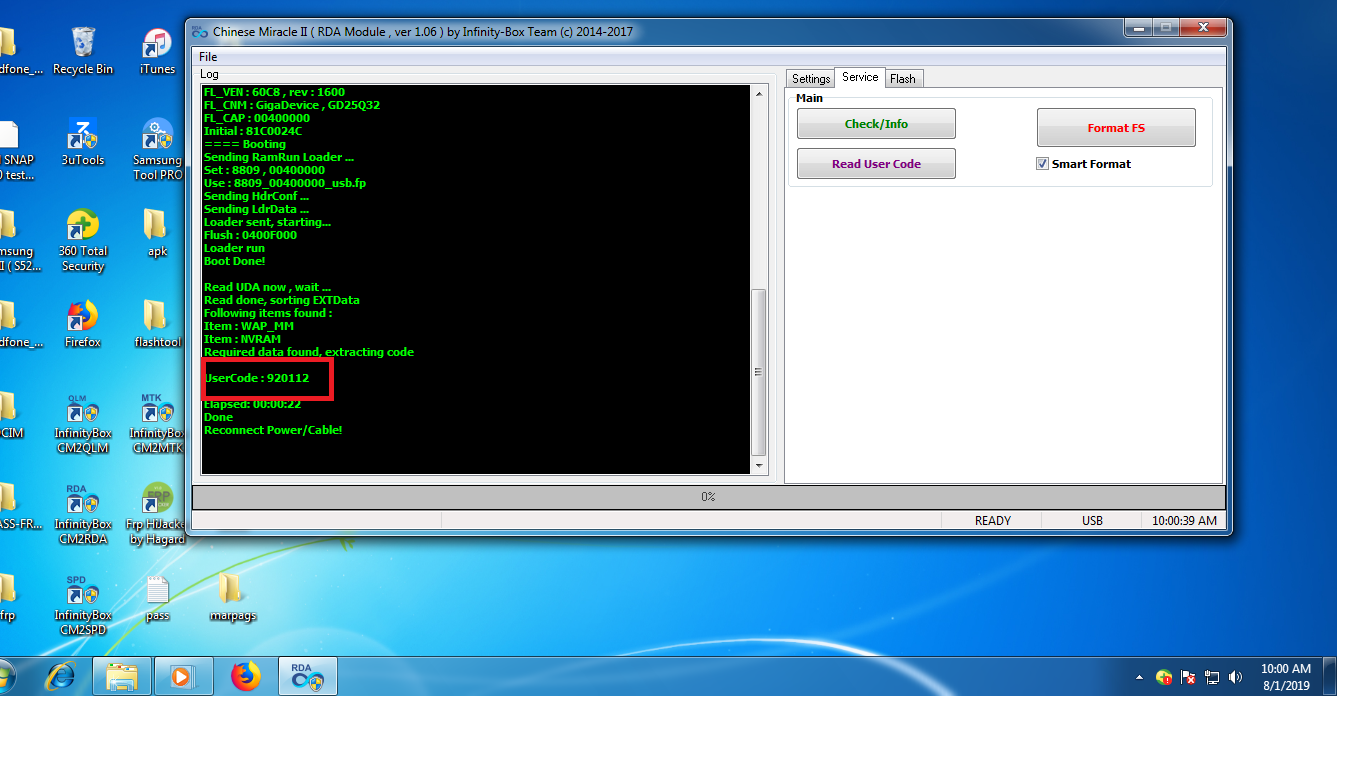Image resolution: width=1366 pixels, height=768 pixels.
Task: Select the pass text file icon
Action: 157,598
